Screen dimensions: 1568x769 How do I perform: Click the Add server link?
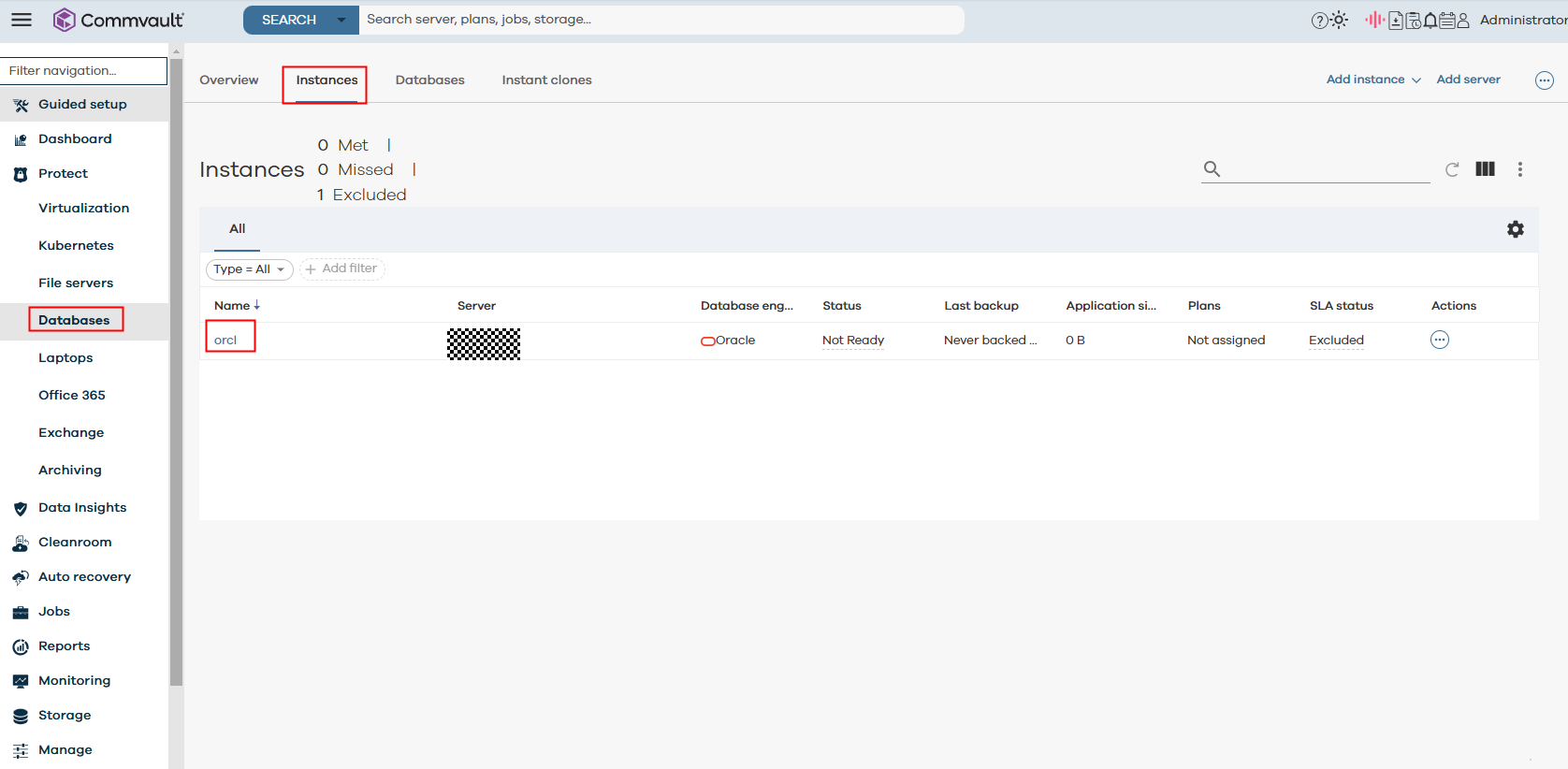1468,80
